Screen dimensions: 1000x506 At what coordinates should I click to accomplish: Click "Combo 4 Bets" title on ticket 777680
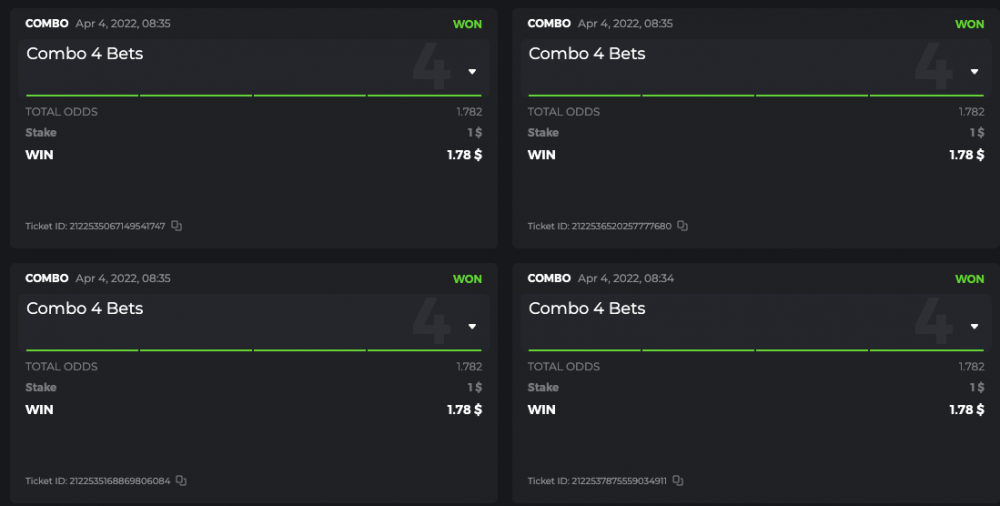(x=587, y=54)
